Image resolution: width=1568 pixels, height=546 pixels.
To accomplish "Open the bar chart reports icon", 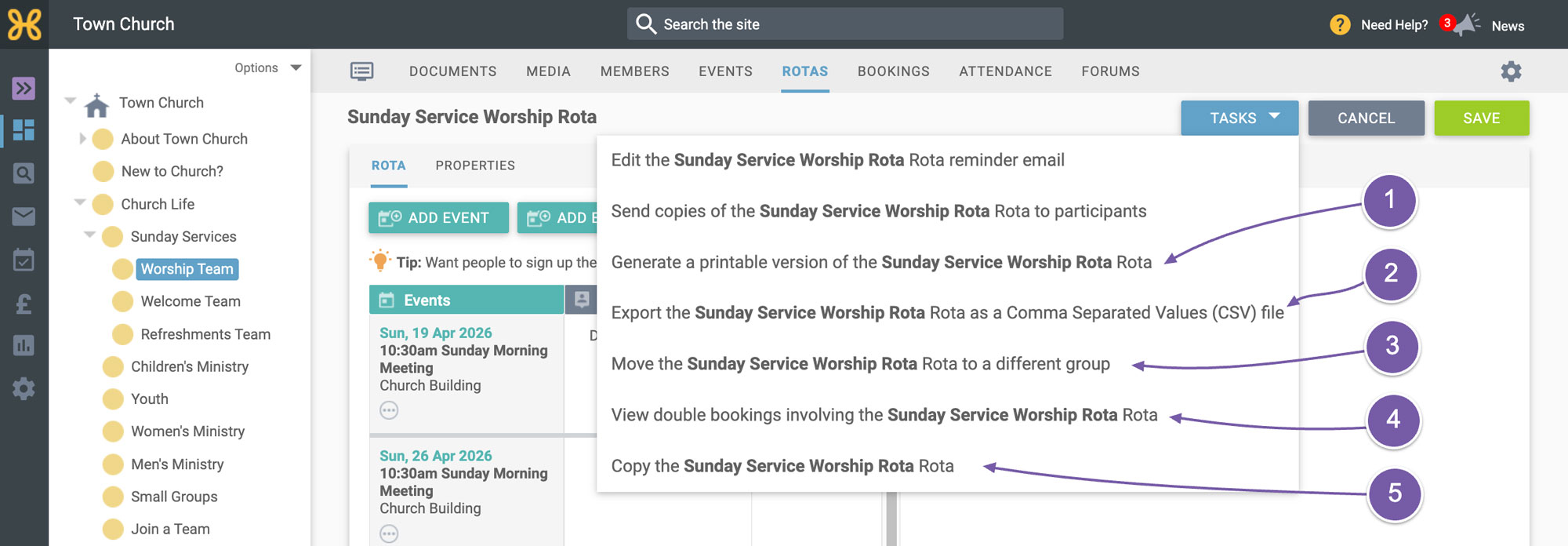I will 24,345.
